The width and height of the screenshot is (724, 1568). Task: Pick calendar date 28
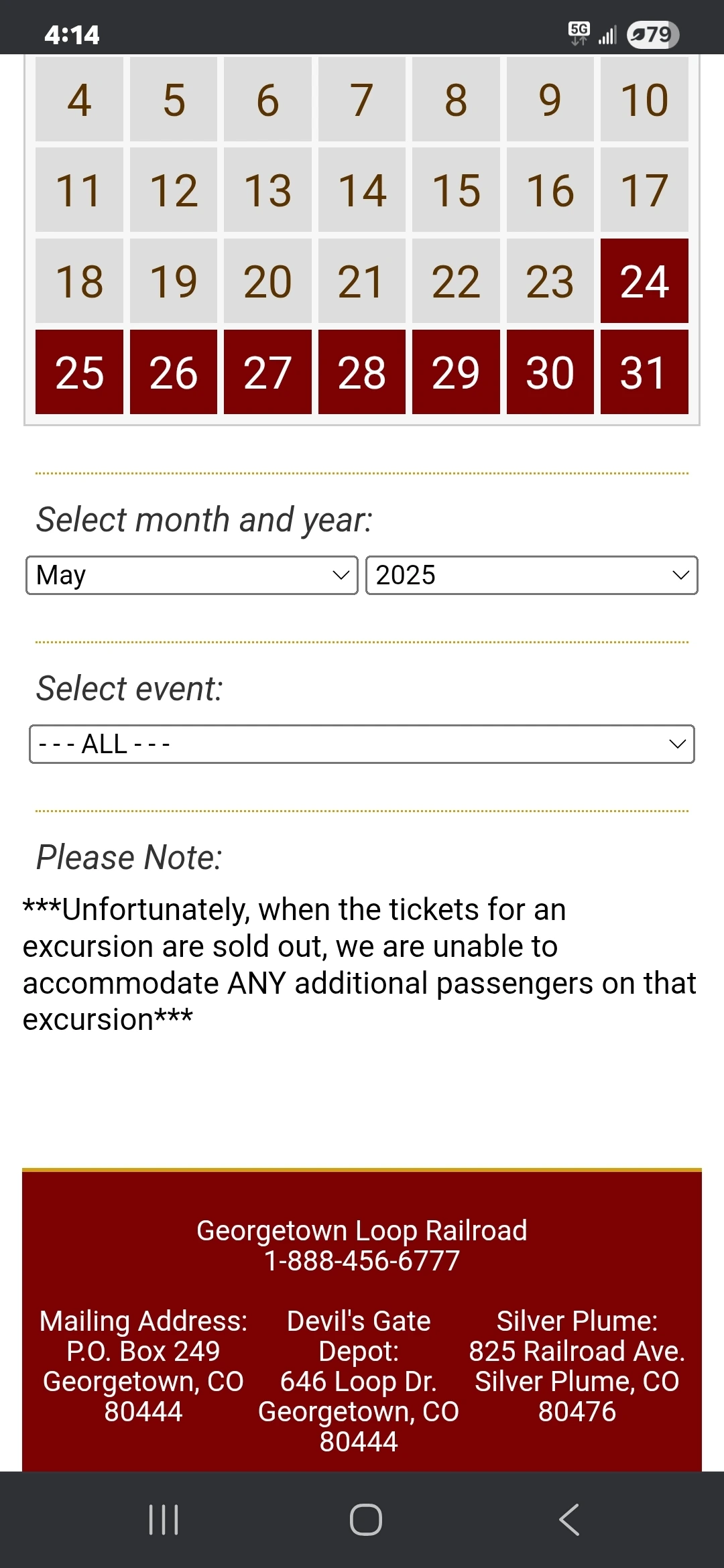(362, 372)
